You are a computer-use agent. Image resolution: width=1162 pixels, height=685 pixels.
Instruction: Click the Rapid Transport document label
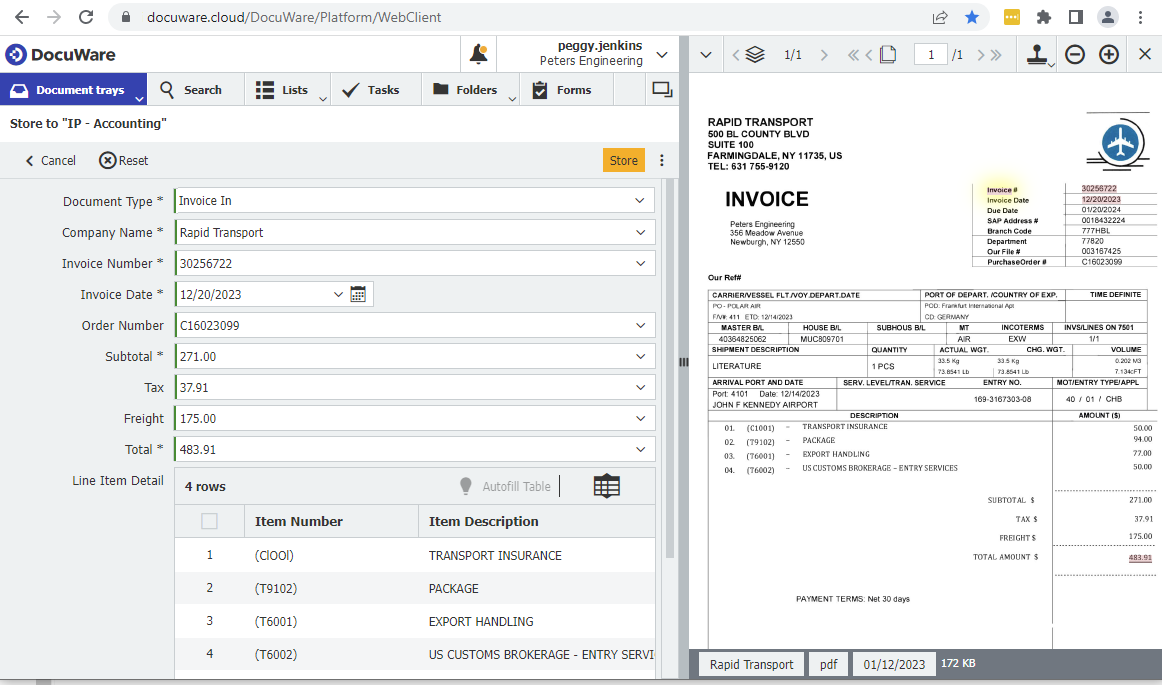point(751,664)
